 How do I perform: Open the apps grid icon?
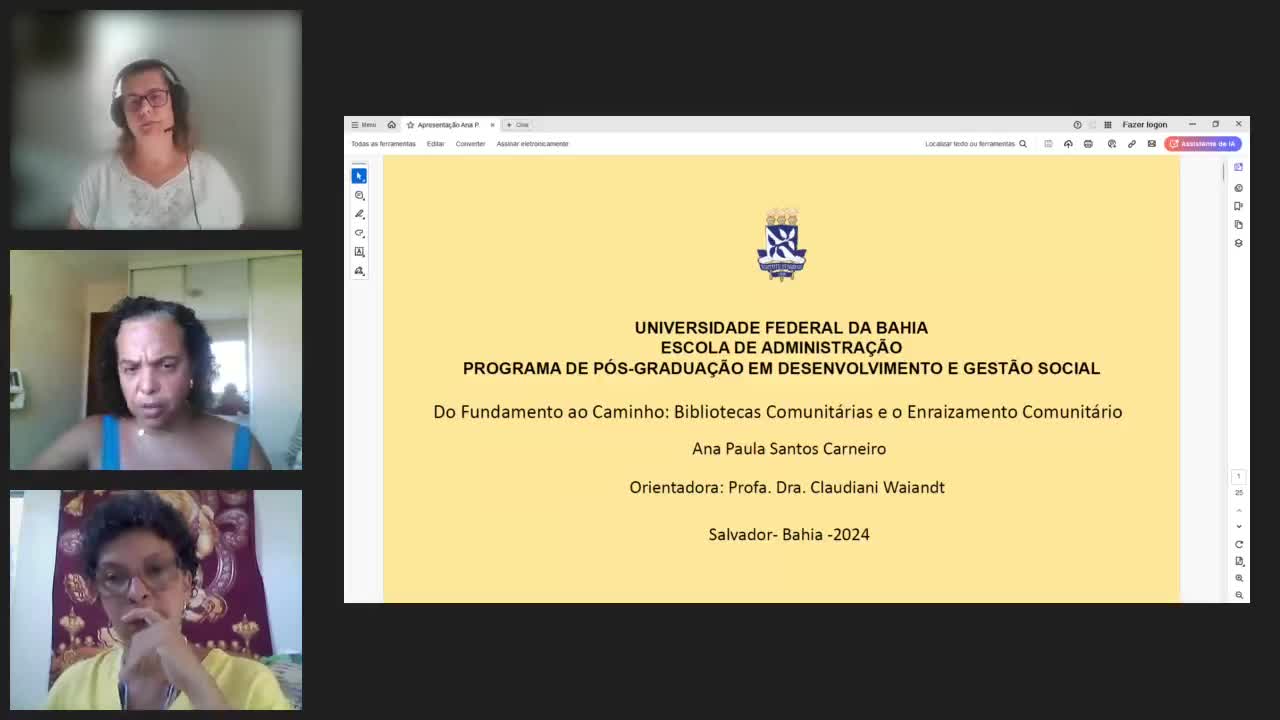click(x=1107, y=125)
